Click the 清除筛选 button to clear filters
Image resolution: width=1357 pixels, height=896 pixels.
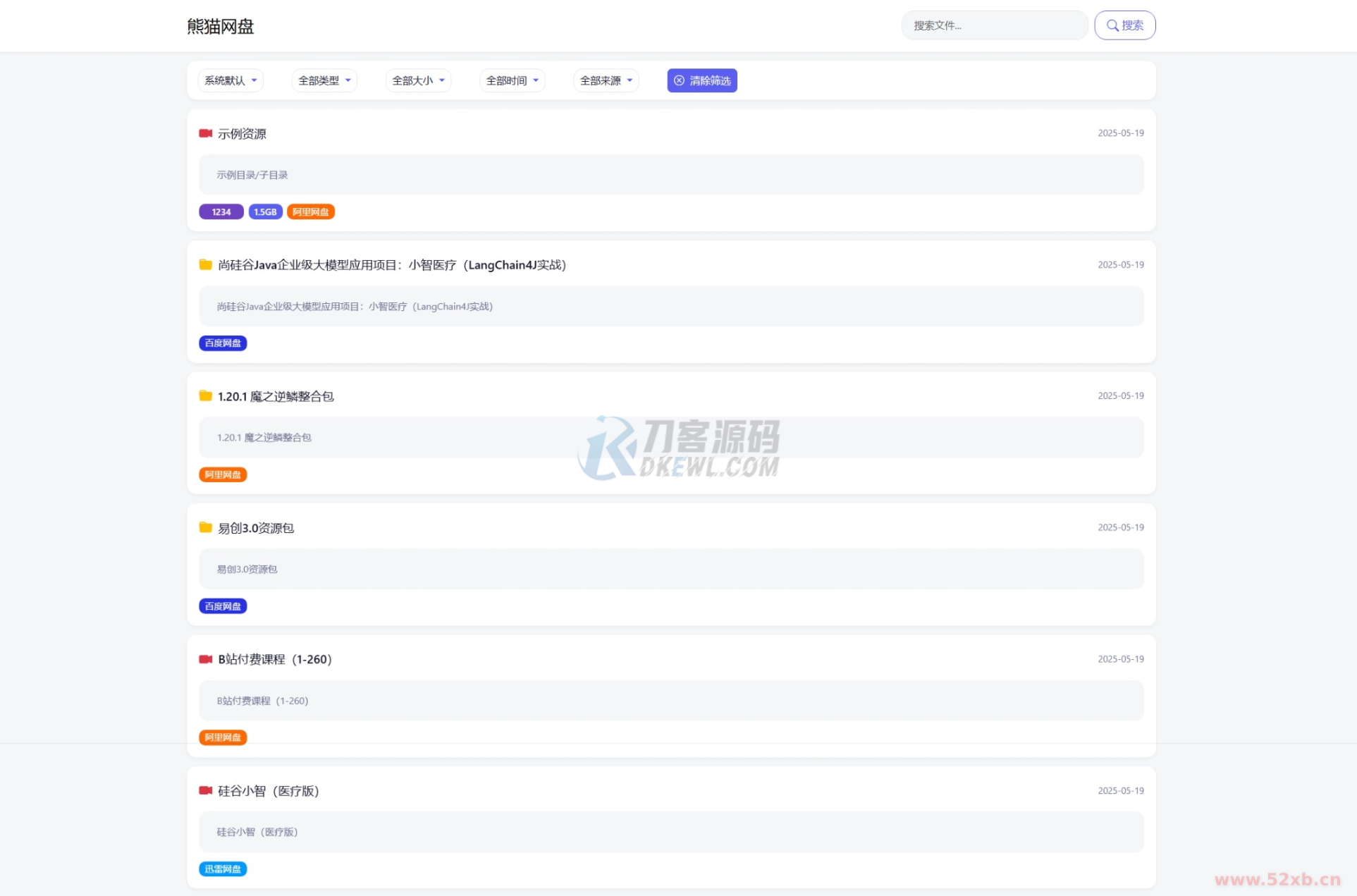tap(701, 80)
